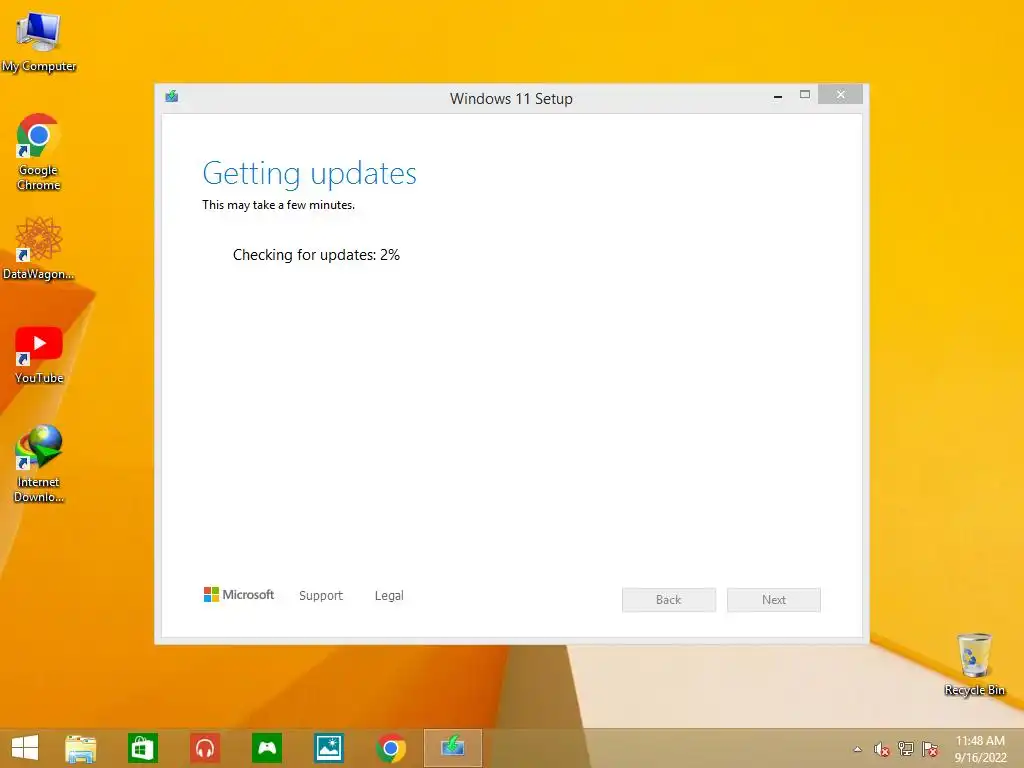Screen dimensions: 1024x768
Task: Open the Windows Store taskbar icon
Action: click(142, 748)
